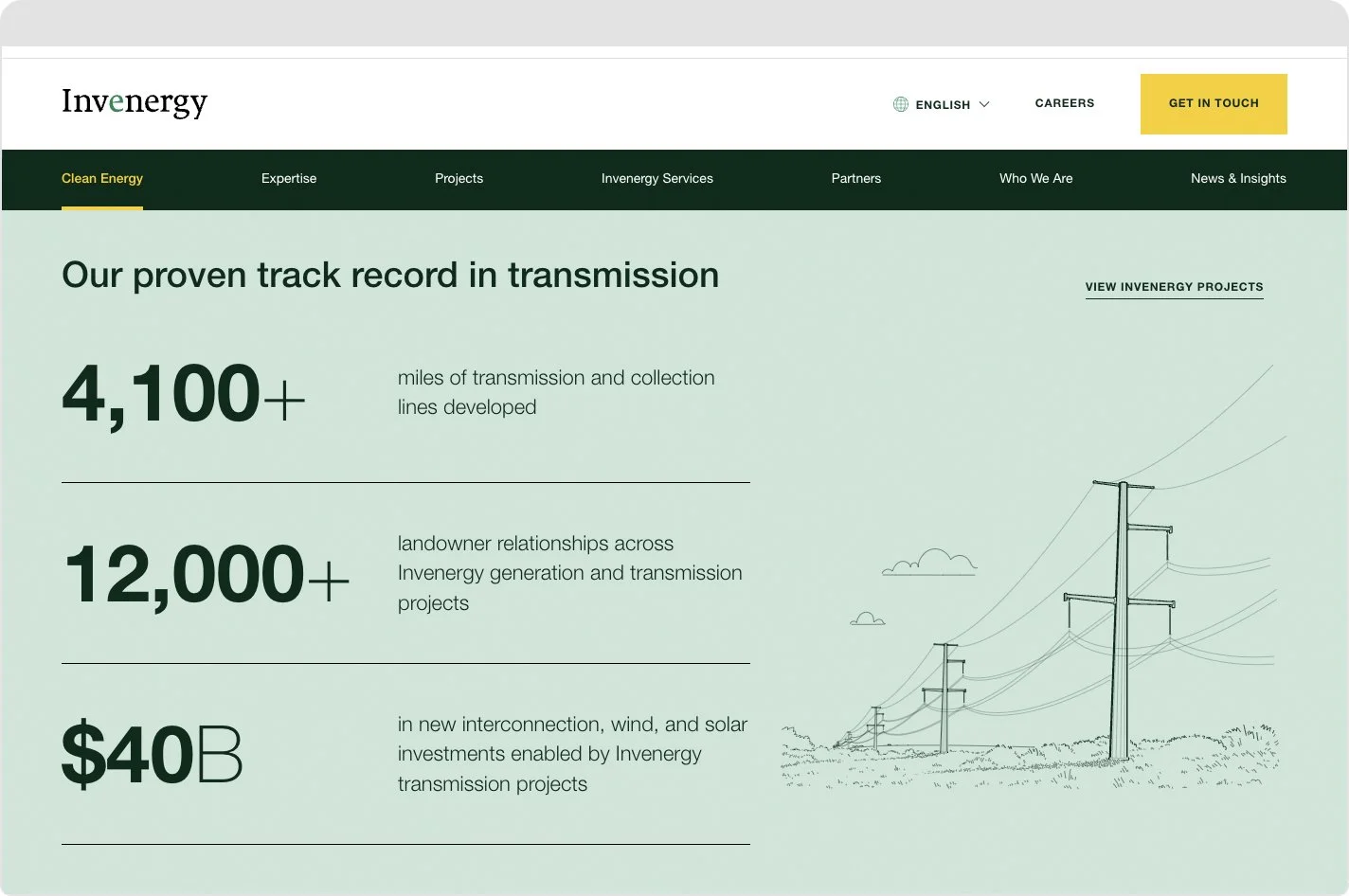Select the Partners menu item

tap(856, 178)
